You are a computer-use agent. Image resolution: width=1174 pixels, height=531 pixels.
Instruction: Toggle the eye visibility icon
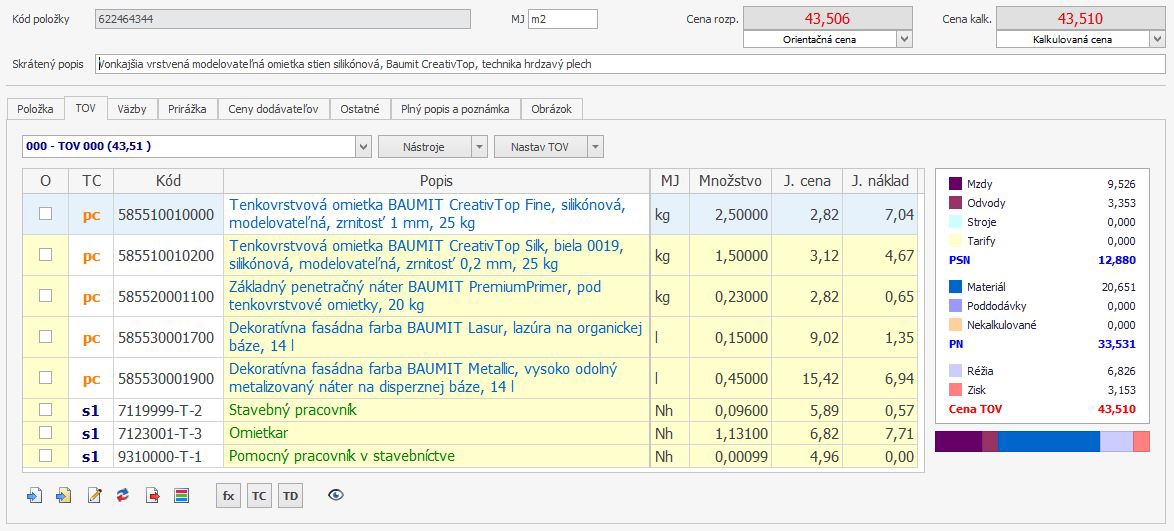[x=336, y=494]
